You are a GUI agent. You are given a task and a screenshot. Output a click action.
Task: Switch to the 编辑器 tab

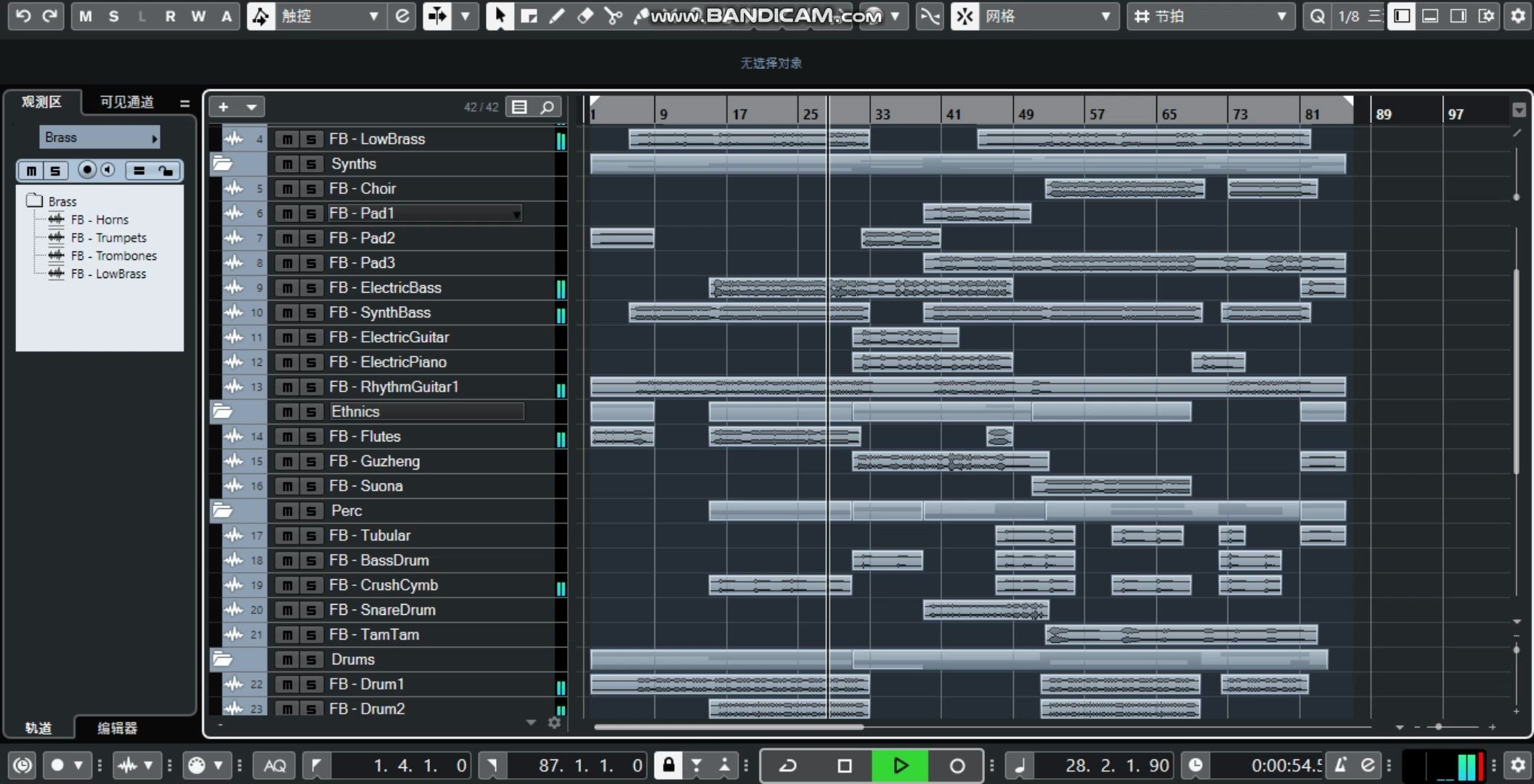[x=117, y=727]
